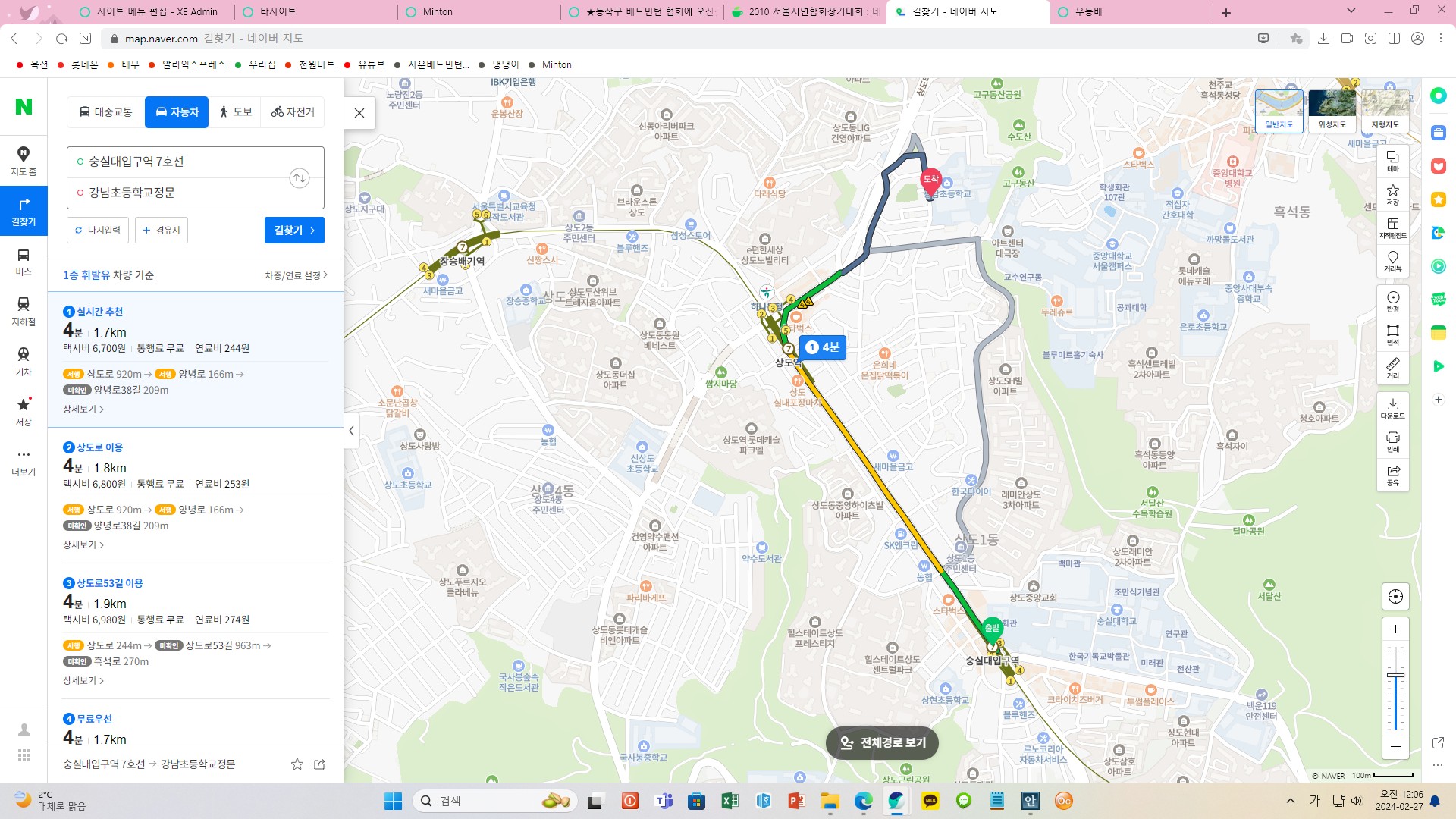1456x819 pixels.
Task: Open the 테마 (theme) map tool
Action: click(1392, 161)
